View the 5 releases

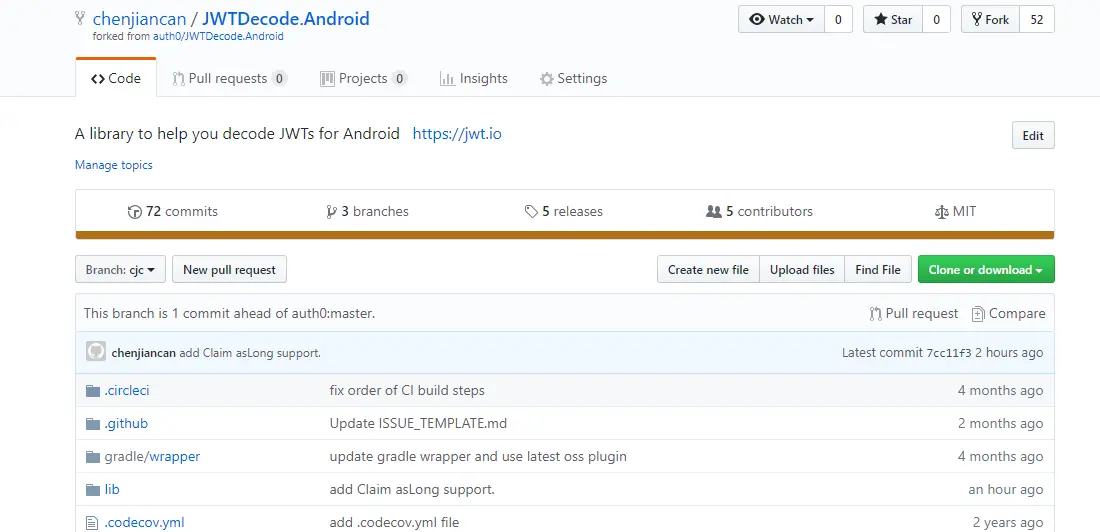(x=563, y=211)
